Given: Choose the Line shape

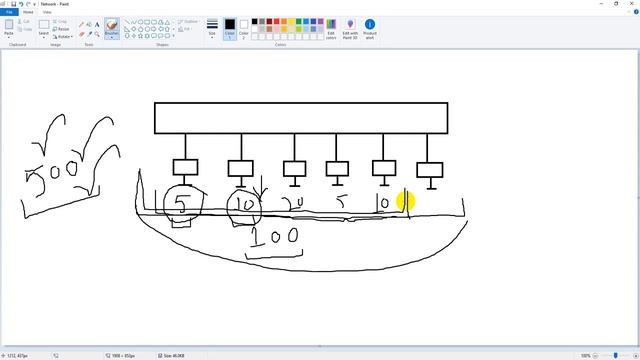Looking at the screenshot, I should [126, 22].
